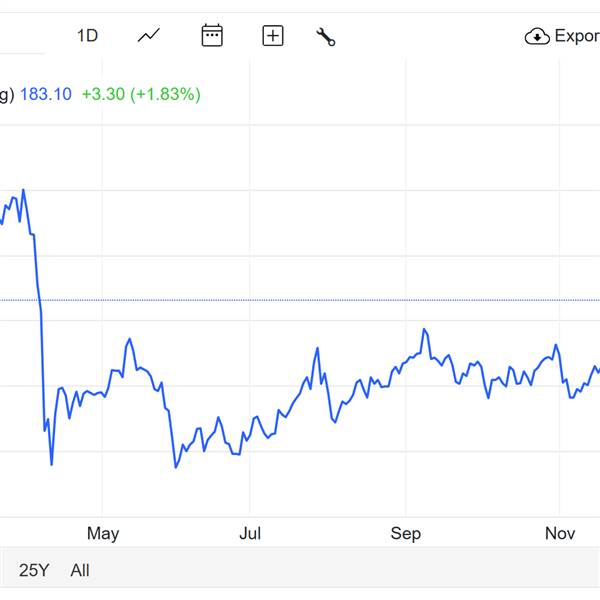Switch the range to 25Y
Screen dimensions: 600x600
coord(34,570)
